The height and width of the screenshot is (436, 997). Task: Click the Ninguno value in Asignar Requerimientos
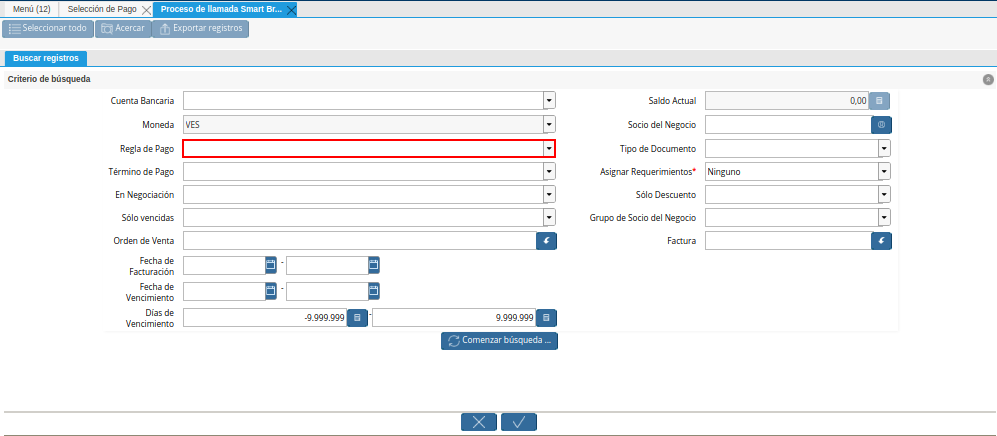pyautogui.click(x=724, y=172)
